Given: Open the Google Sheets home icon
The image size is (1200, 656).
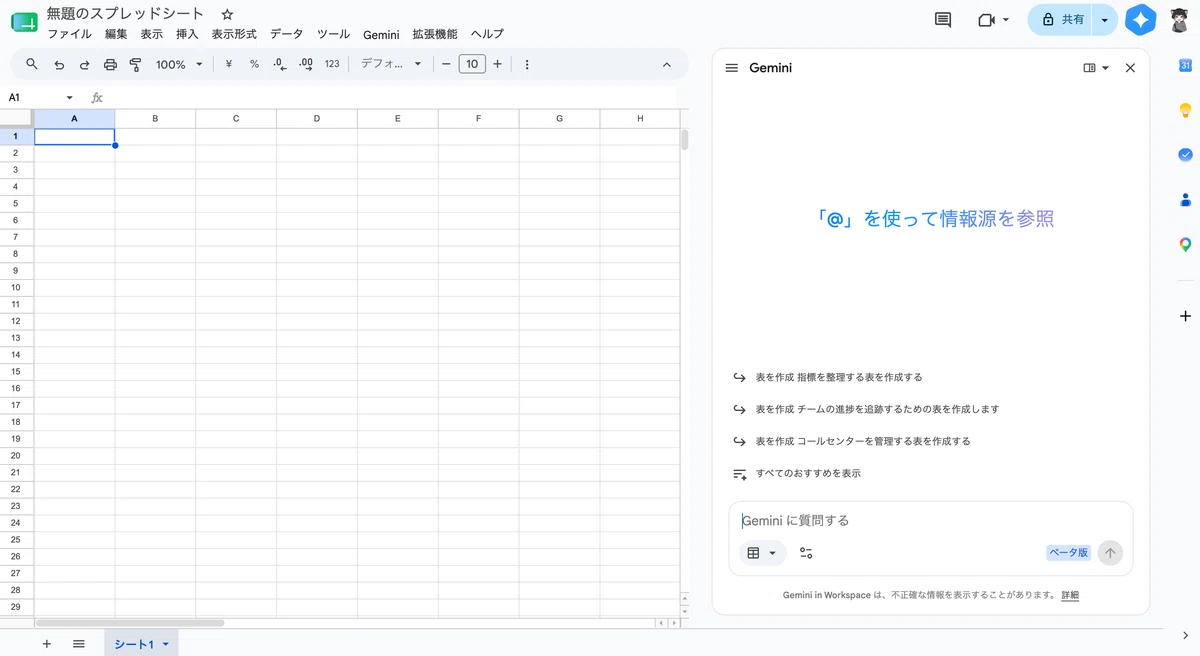Looking at the screenshot, I should coord(24,22).
